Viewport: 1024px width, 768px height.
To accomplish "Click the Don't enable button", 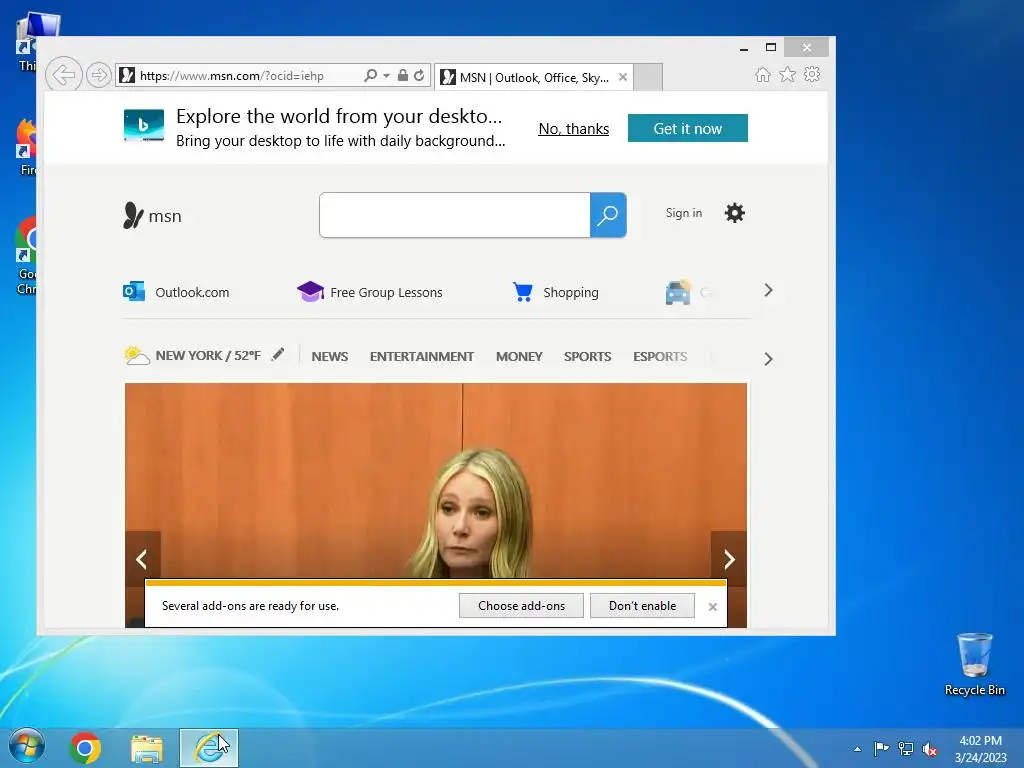I will 642,605.
